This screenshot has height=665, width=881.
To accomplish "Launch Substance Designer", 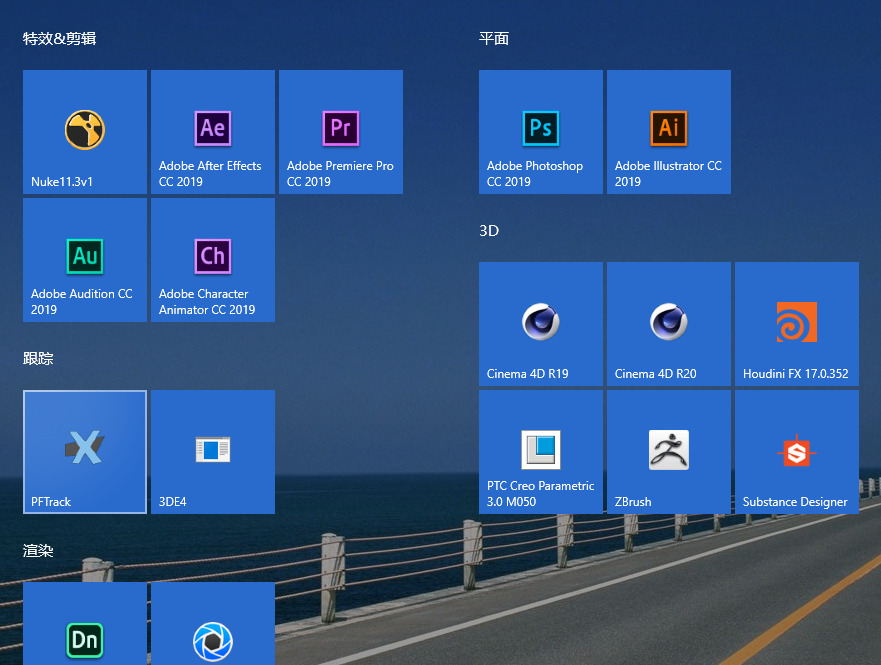I will tap(797, 452).
